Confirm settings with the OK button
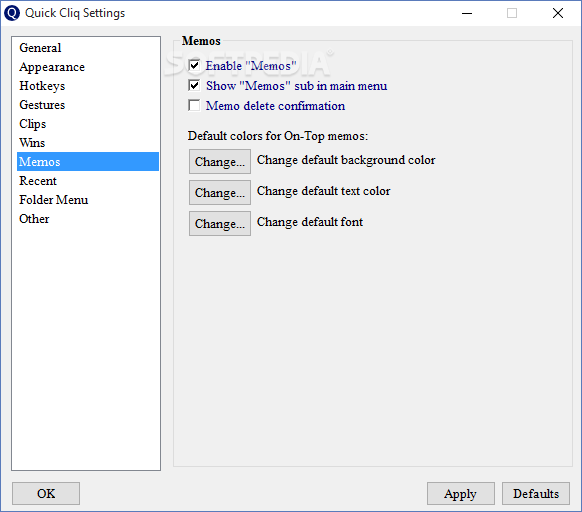Screen dimensions: 582x512 pos(46,493)
